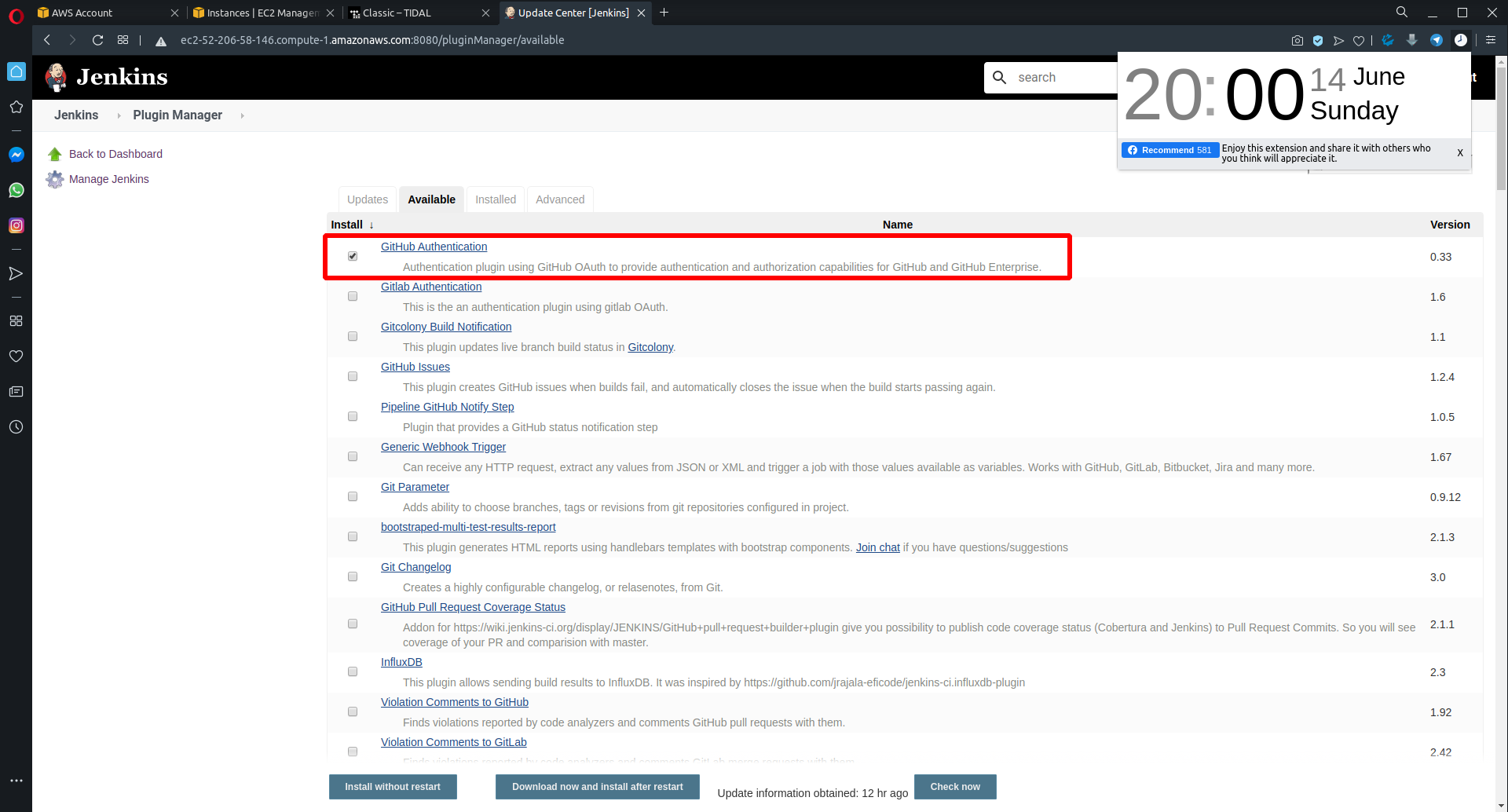
Task: Open Instagram in Opera sidebar
Action: 16,225
